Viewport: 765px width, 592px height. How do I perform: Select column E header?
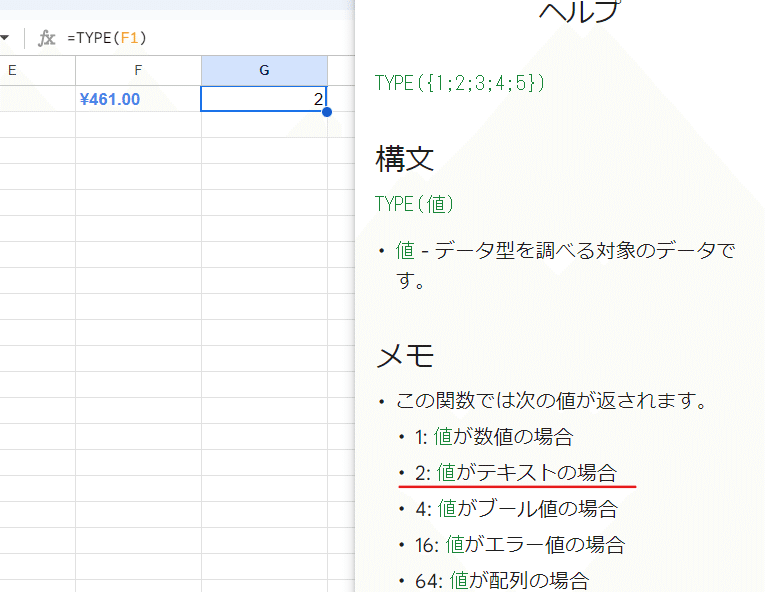click(x=38, y=71)
